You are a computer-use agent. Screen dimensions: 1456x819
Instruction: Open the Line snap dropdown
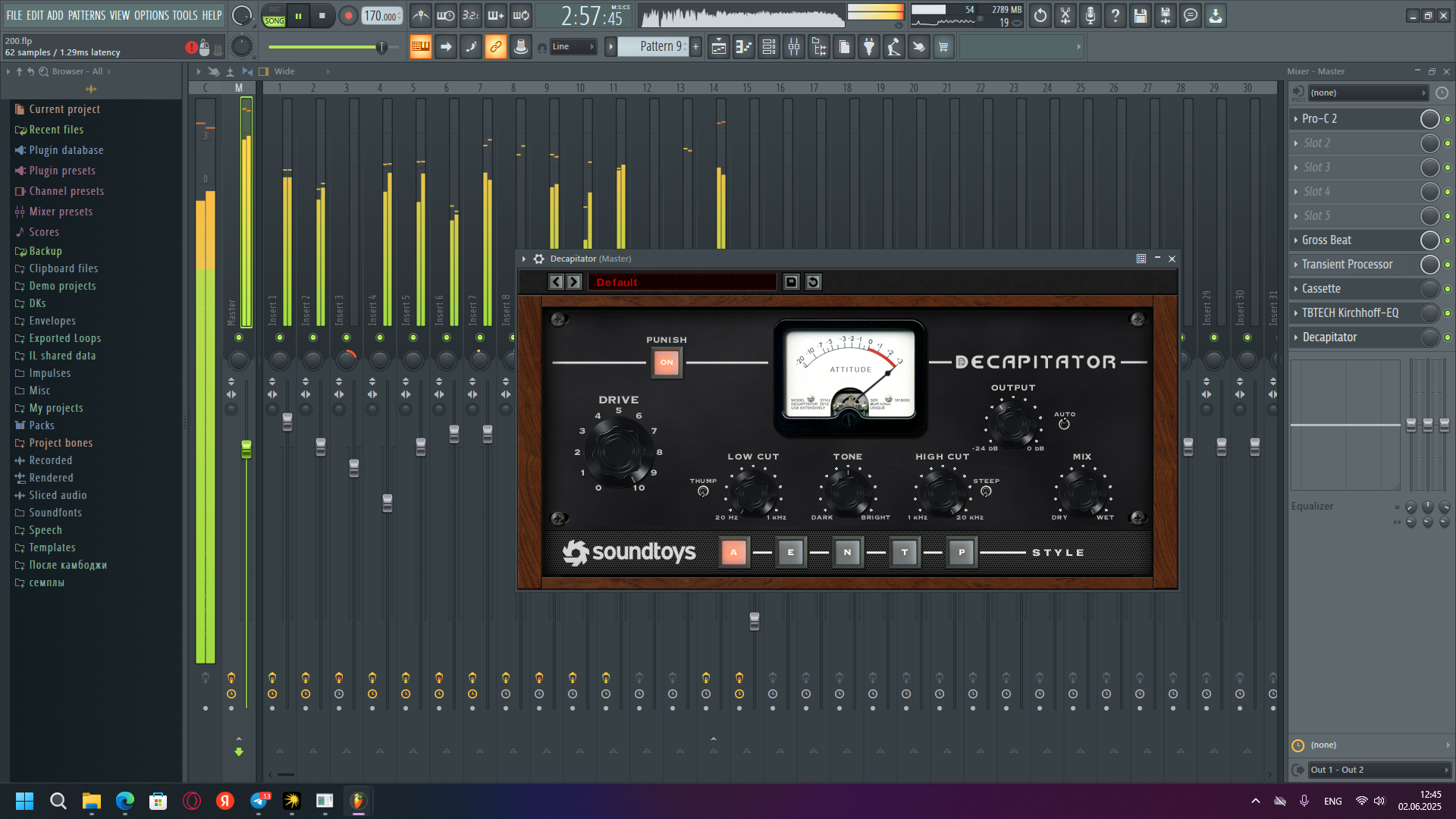pos(573,47)
